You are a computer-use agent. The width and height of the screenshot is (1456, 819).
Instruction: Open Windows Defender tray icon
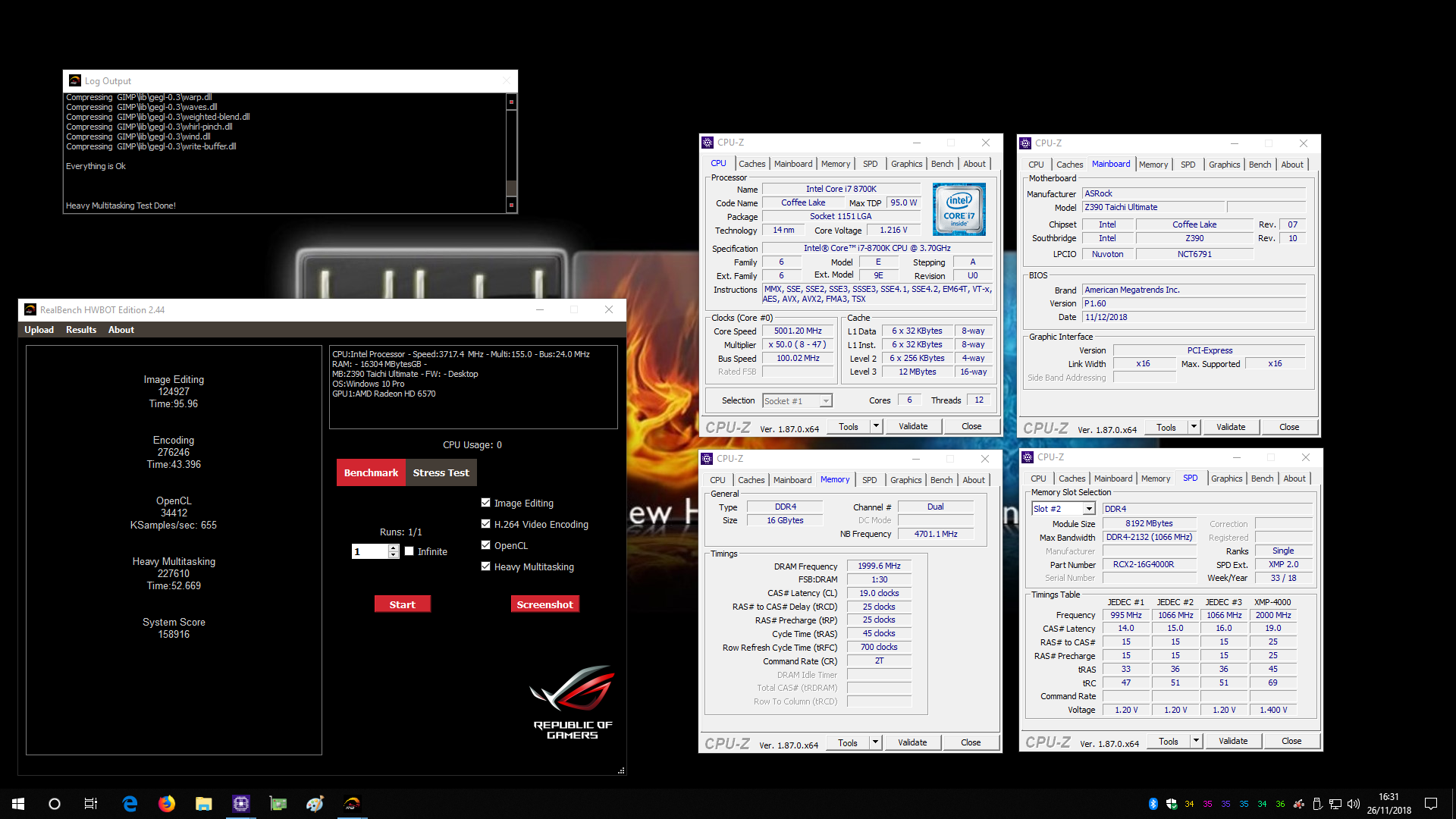(x=1172, y=804)
